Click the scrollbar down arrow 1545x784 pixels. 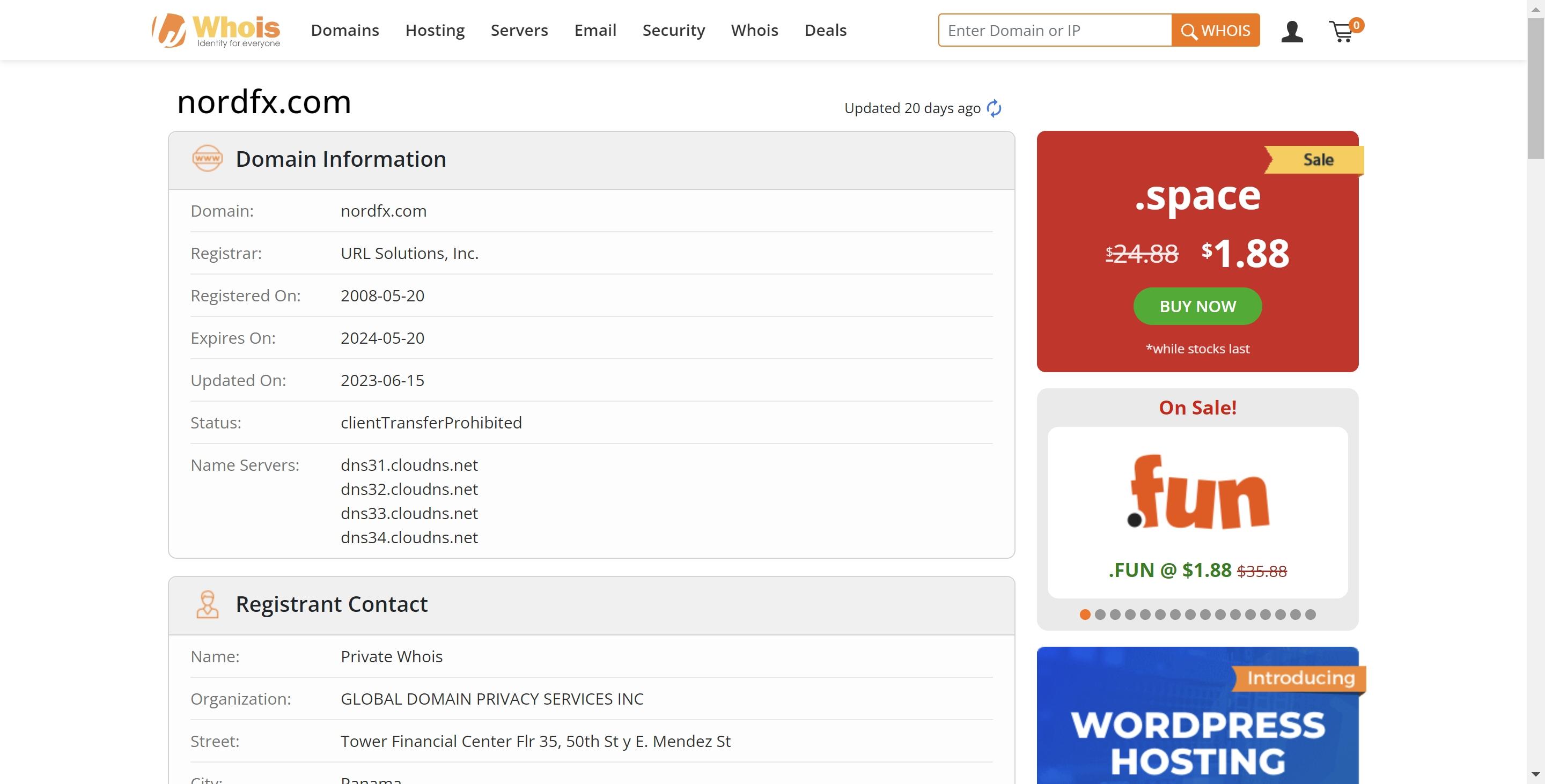(1536, 774)
